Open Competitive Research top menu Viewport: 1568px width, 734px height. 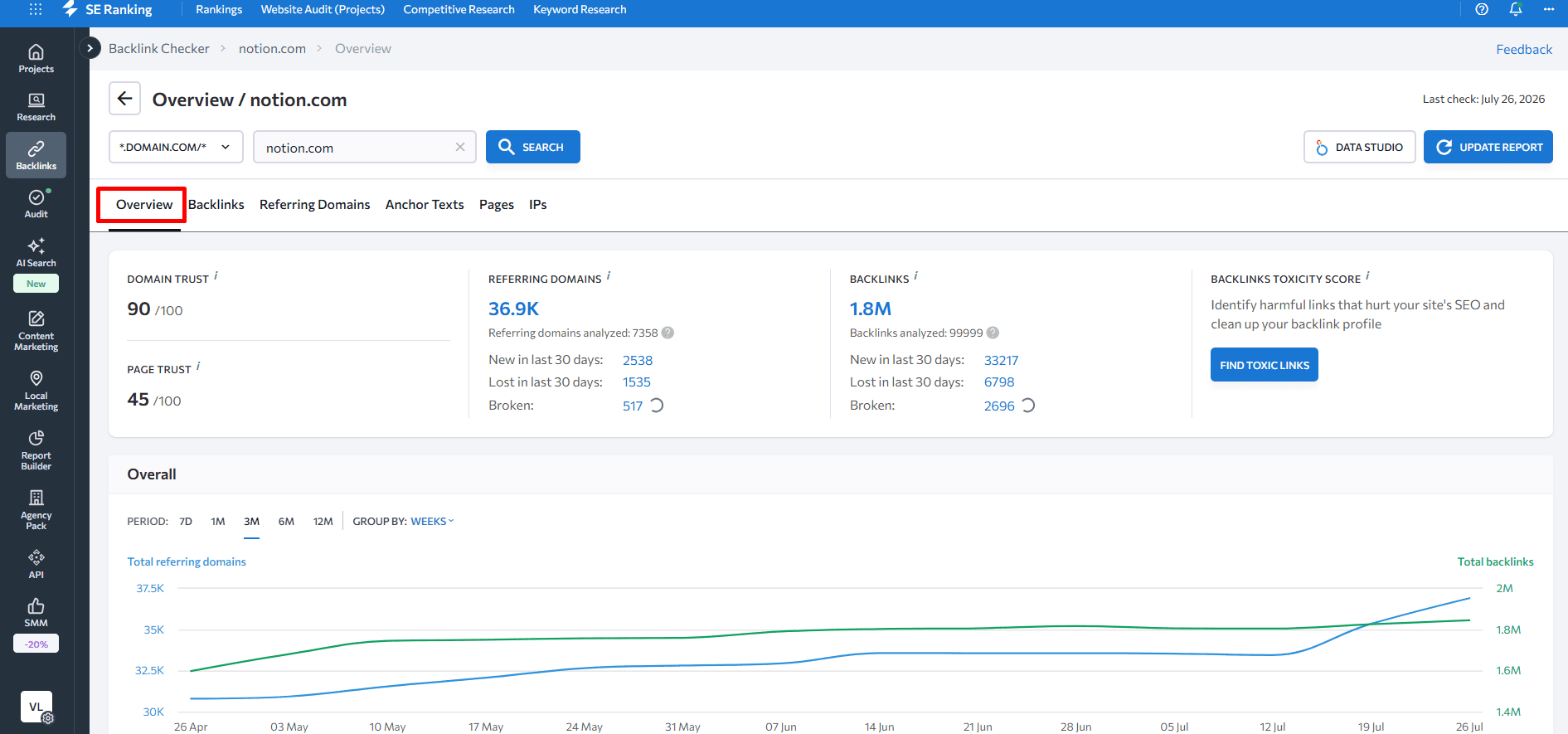(x=459, y=9)
